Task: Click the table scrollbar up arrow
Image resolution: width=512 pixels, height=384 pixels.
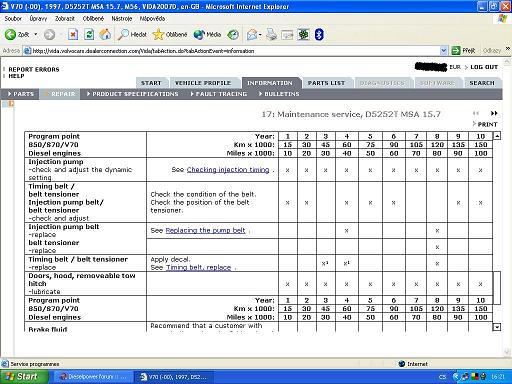Action: click(x=497, y=136)
